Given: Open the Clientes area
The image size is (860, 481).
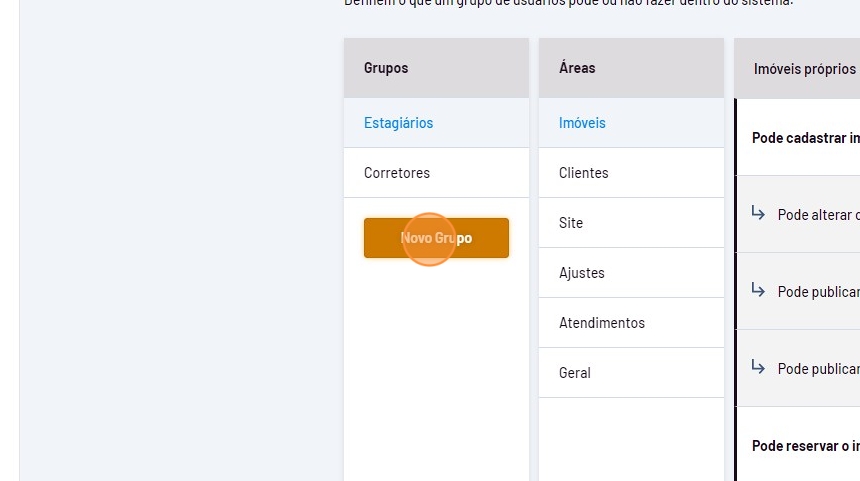Looking at the screenshot, I should [x=583, y=173].
